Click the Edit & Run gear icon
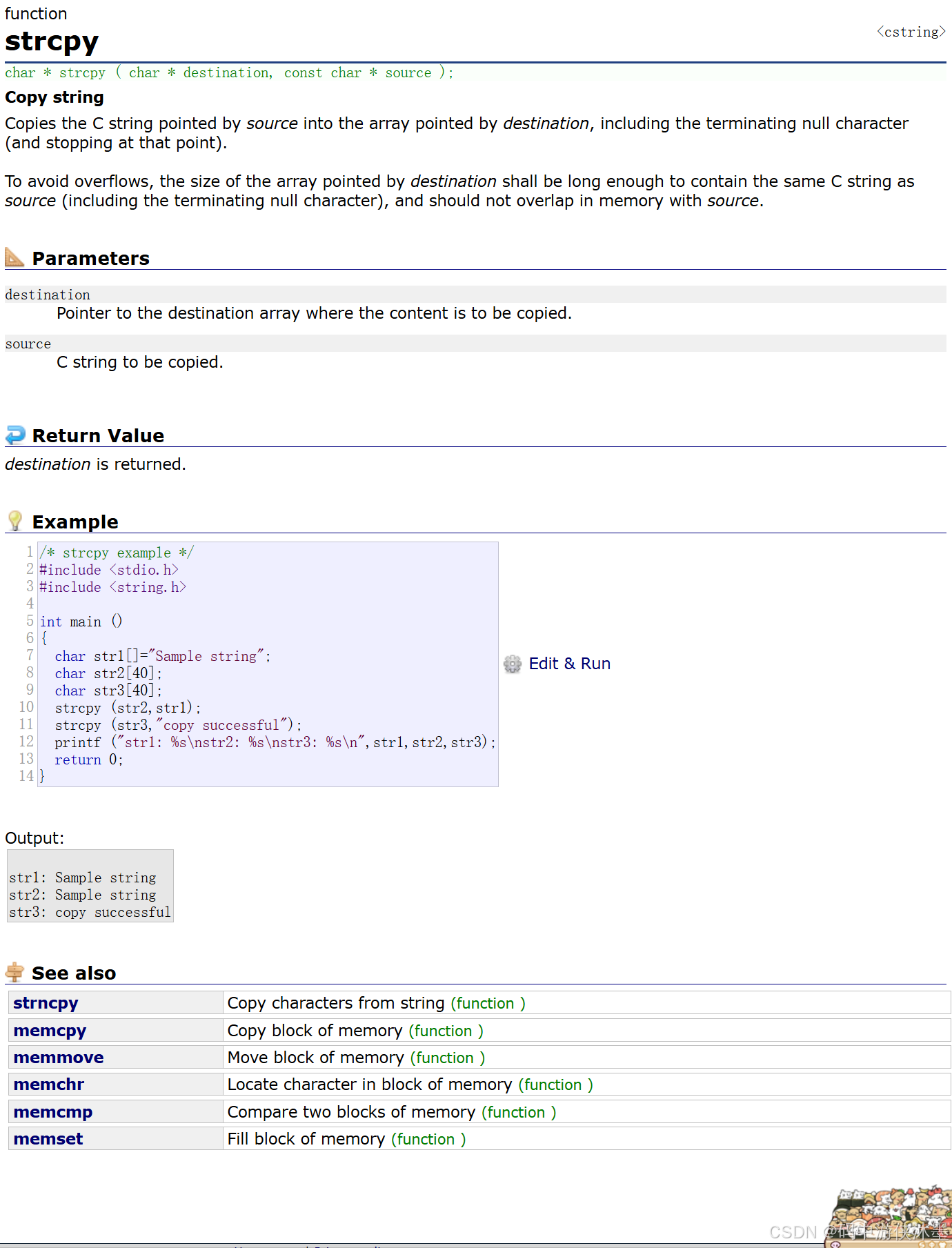This screenshot has width=952, height=1248. pyautogui.click(x=513, y=664)
